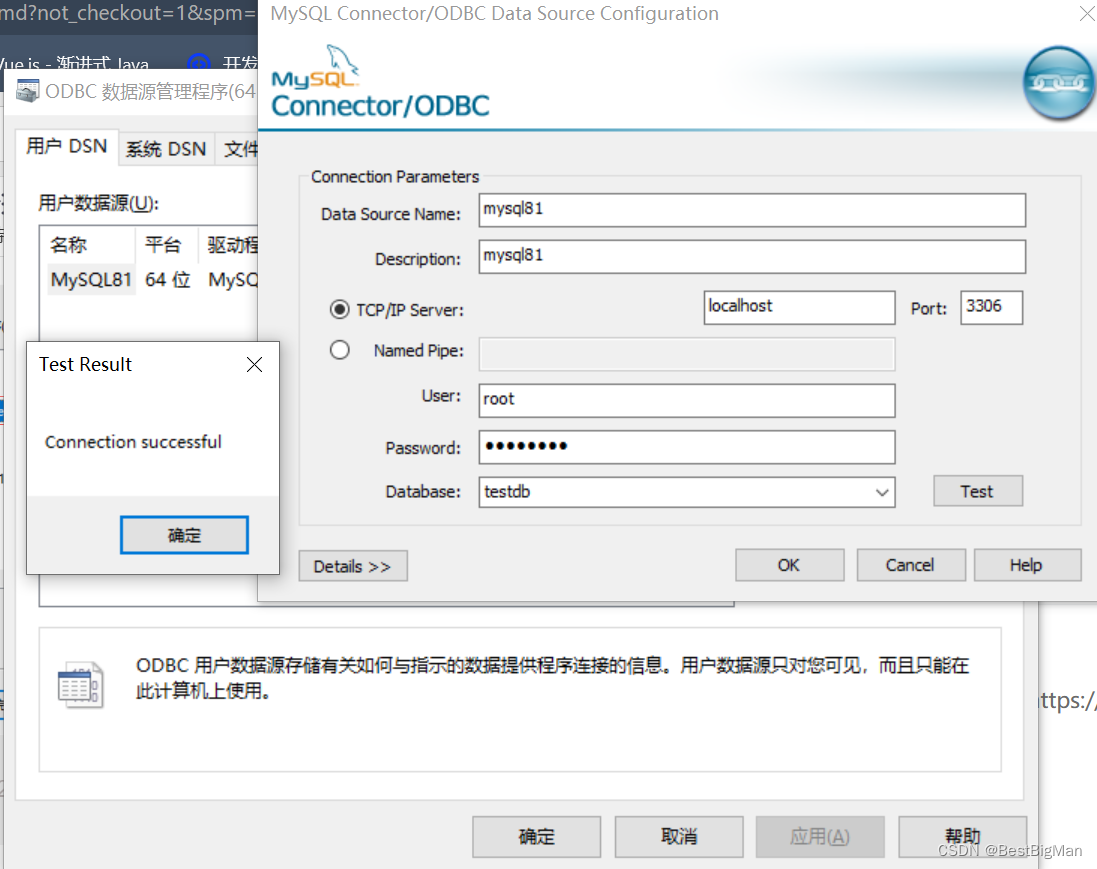
Task: Dismiss Test Result with 确定 button
Action: pos(185,535)
